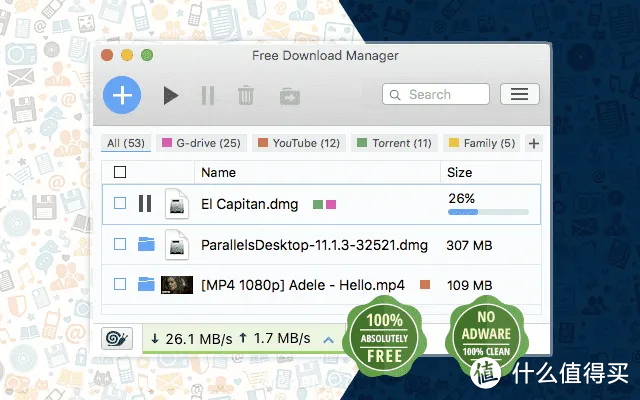This screenshot has height=400, width=640.
Task: Click the move-to-folder toolbar icon
Action: pyautogui.click(x=290, y=96)
